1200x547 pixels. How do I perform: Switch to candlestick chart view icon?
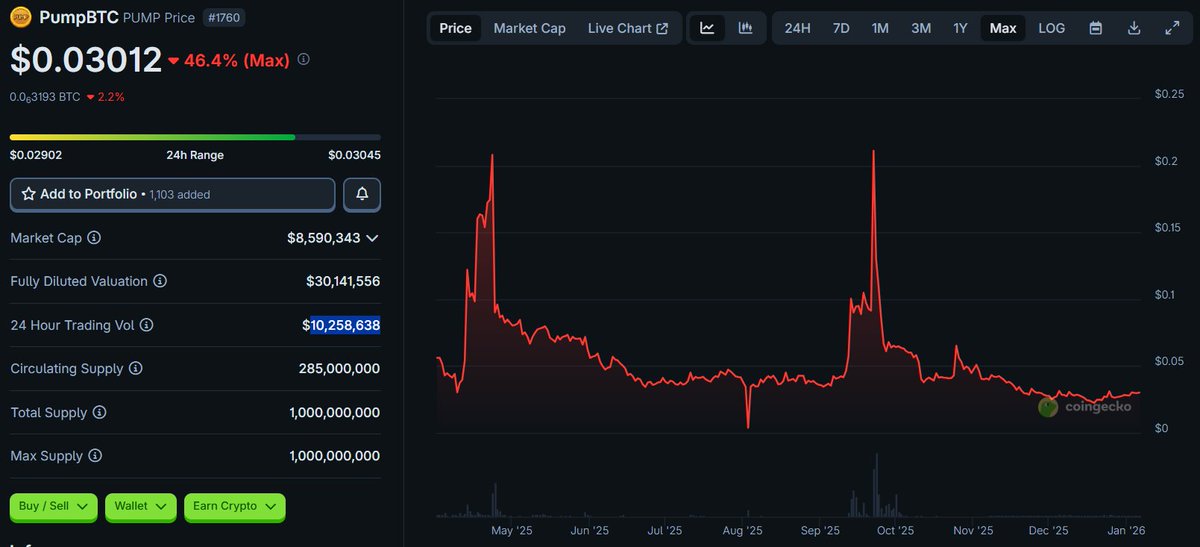[745, 28]
